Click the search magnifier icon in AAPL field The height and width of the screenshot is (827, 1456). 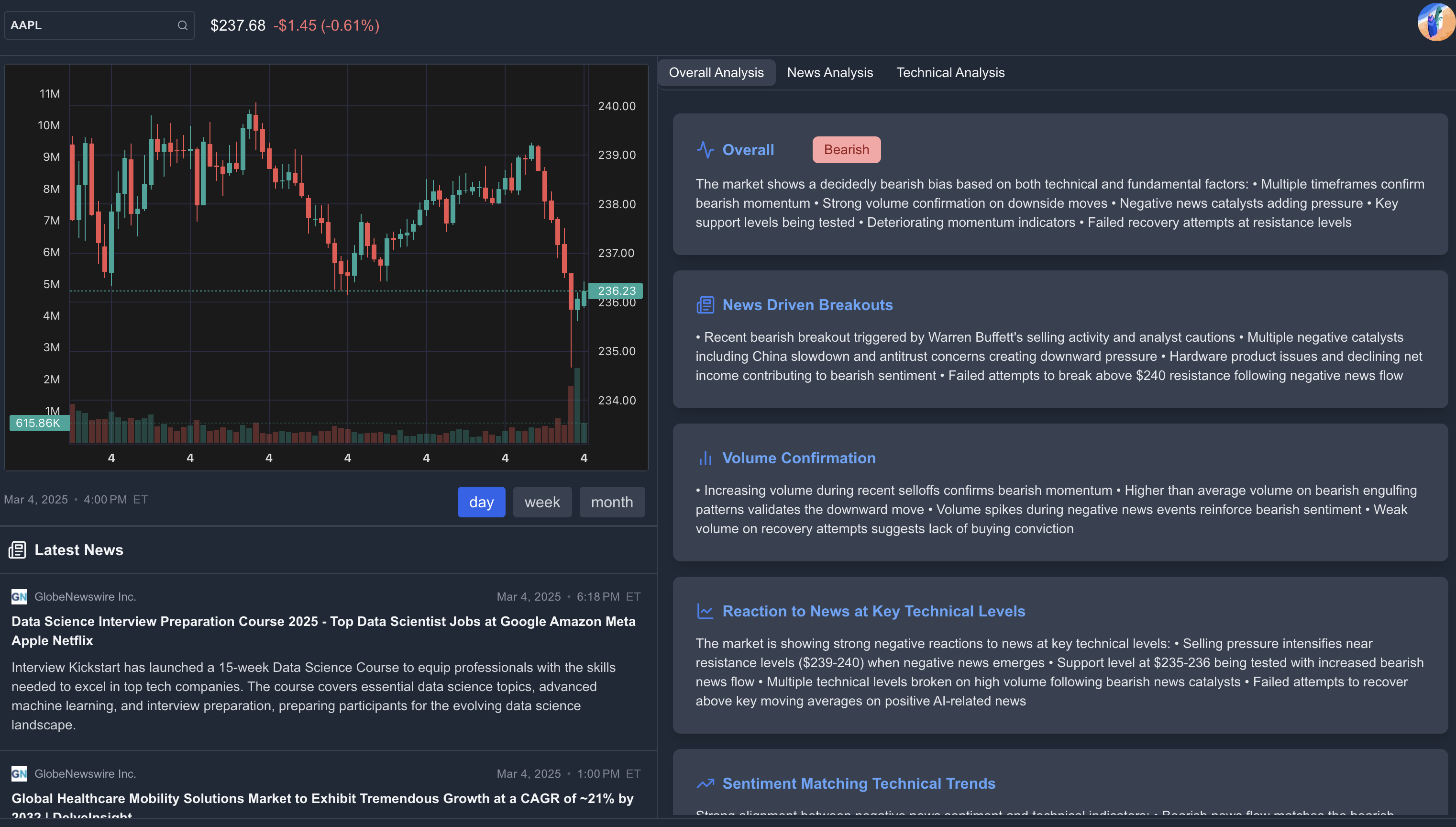tap(182, 25)
